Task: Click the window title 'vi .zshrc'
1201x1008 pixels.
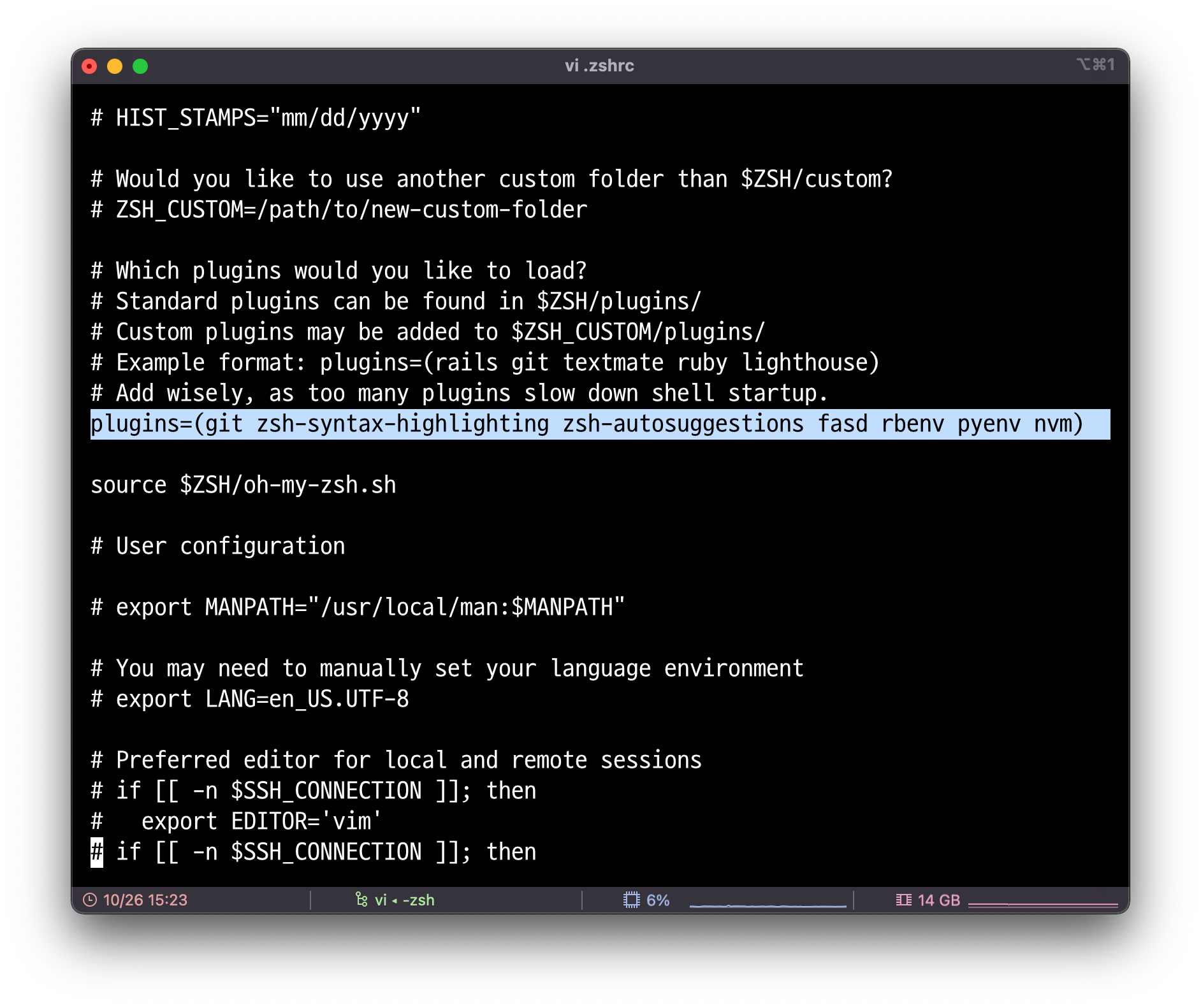Action: point(599,66)
